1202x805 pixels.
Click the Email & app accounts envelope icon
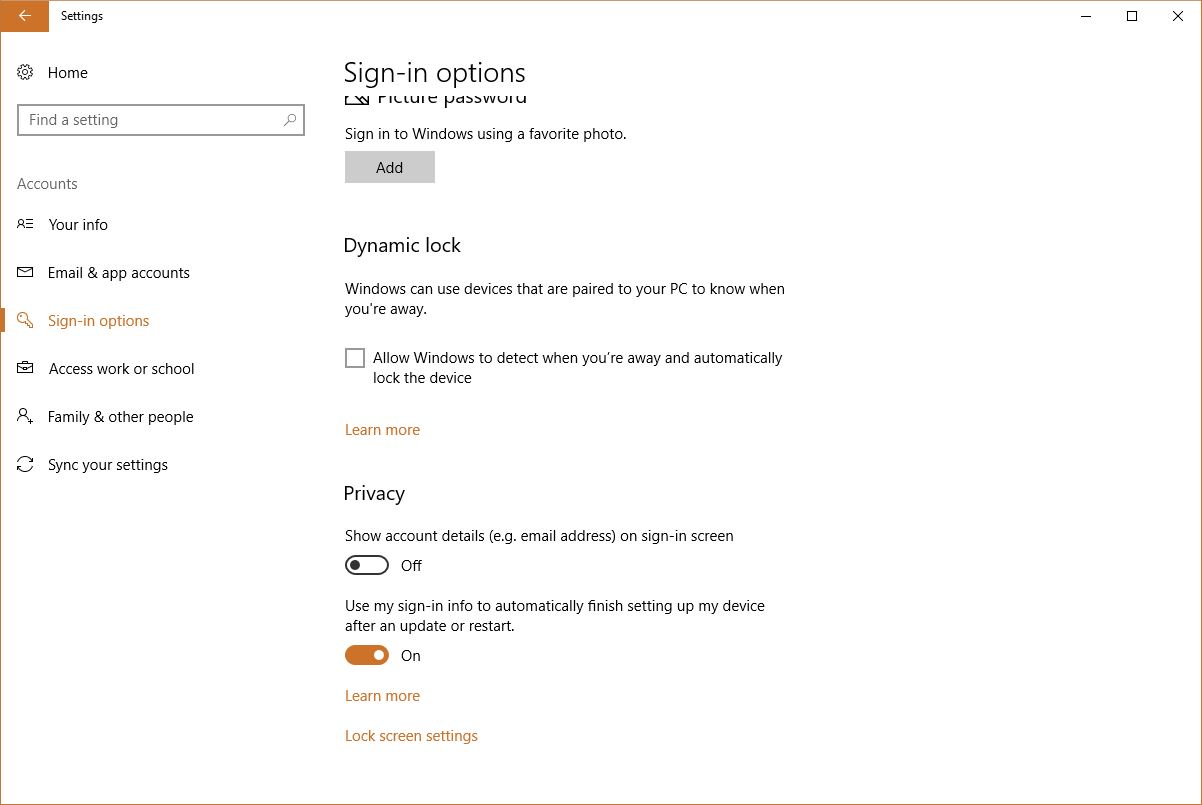tap(25, 272)
